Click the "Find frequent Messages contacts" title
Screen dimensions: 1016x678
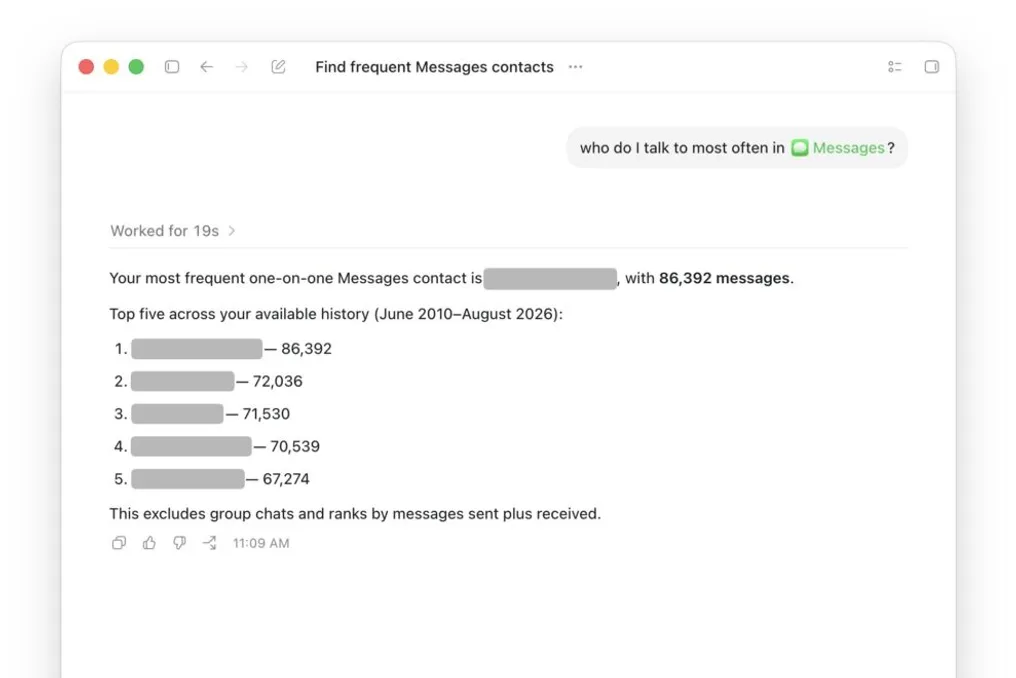(x=434, y=67)
